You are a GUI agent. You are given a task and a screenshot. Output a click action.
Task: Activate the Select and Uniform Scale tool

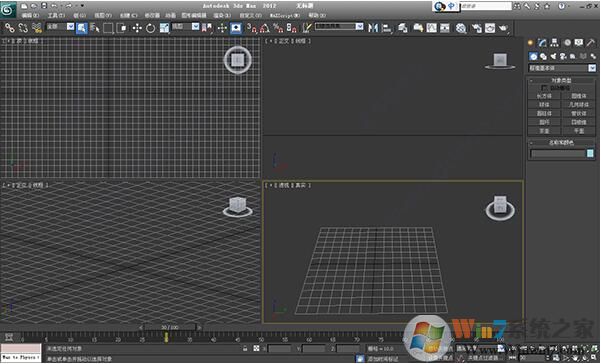tap(164, 28)
